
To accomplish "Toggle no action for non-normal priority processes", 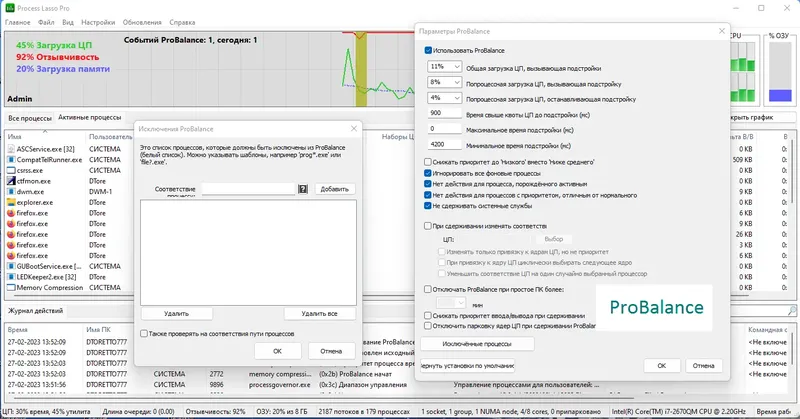I will (428, 195).
